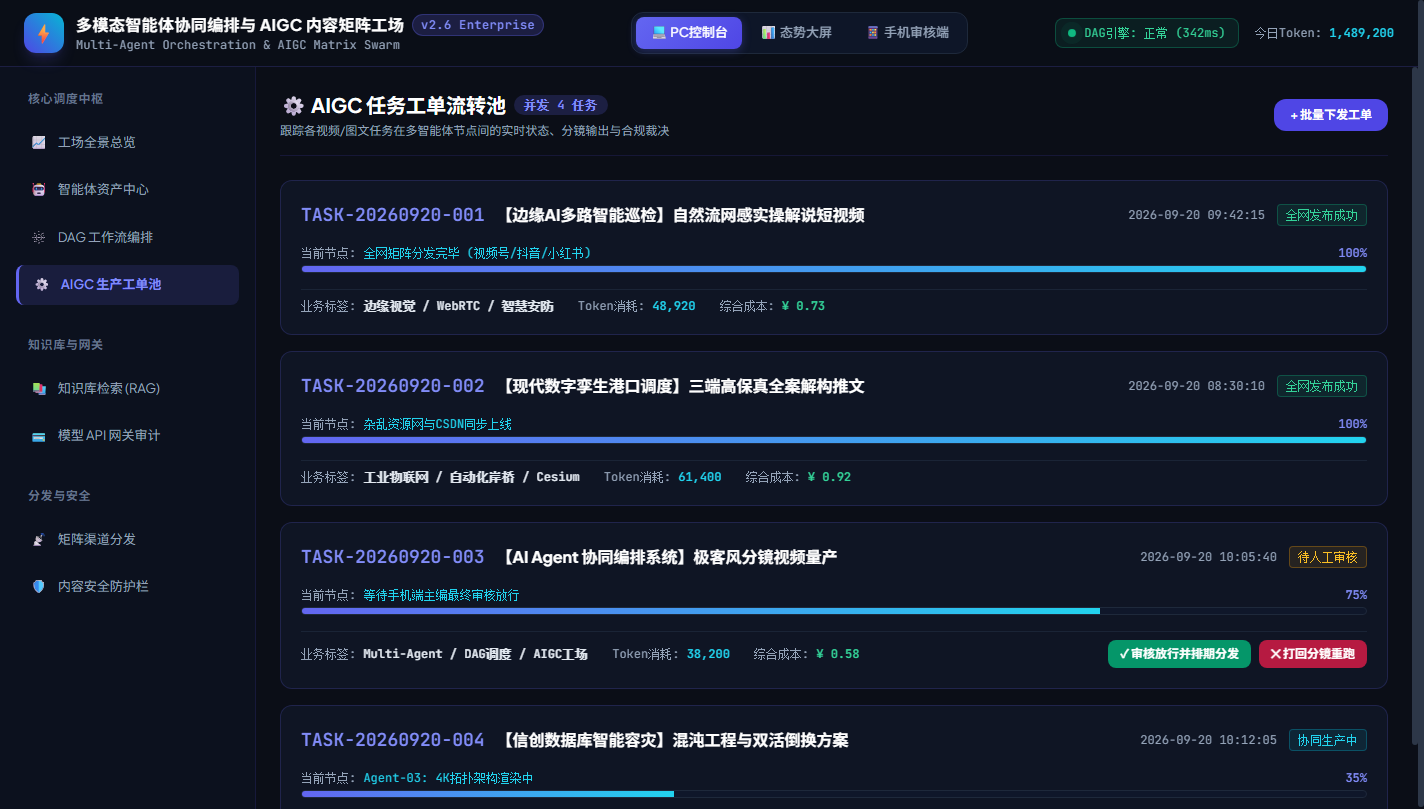This screenshot has height=809, width=1424.
Task: Open 工场全景总览 in the sidebar
Action: click(128, 142)
